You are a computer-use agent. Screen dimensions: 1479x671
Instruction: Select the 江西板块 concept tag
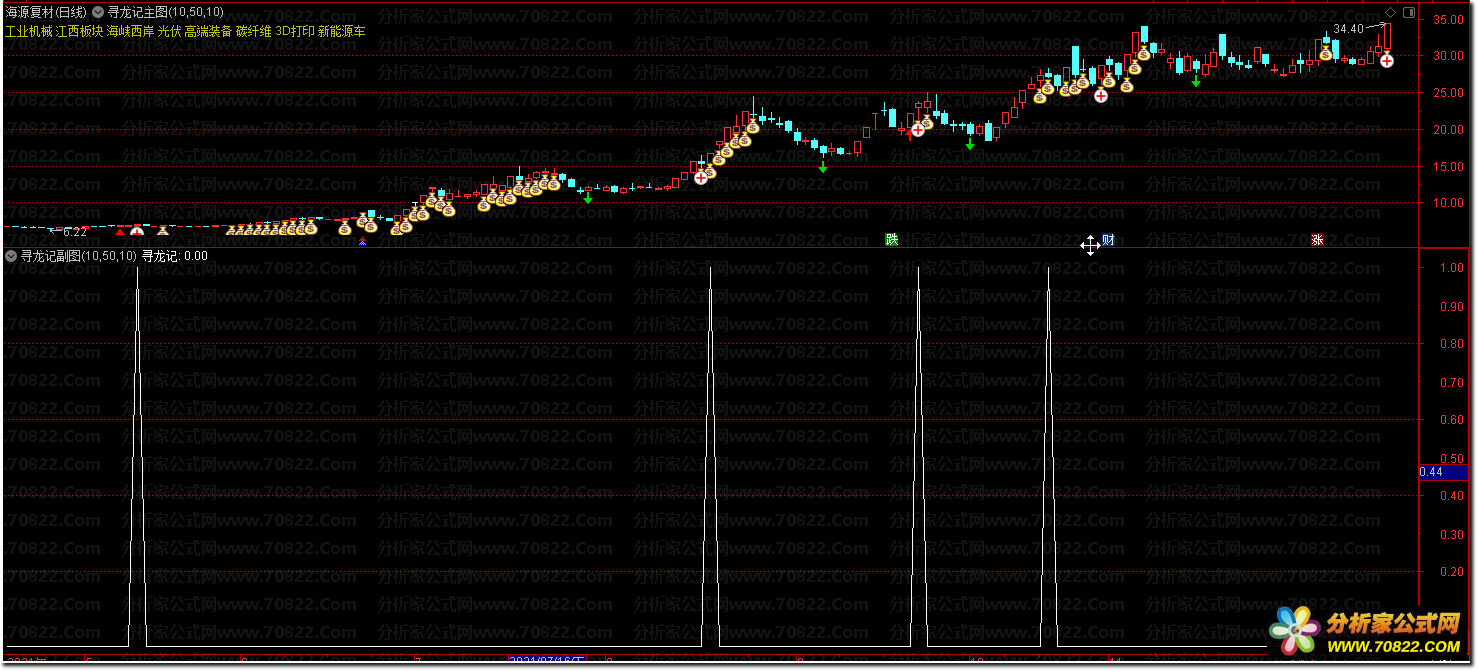pyautogui.click(x=80, y=31)
